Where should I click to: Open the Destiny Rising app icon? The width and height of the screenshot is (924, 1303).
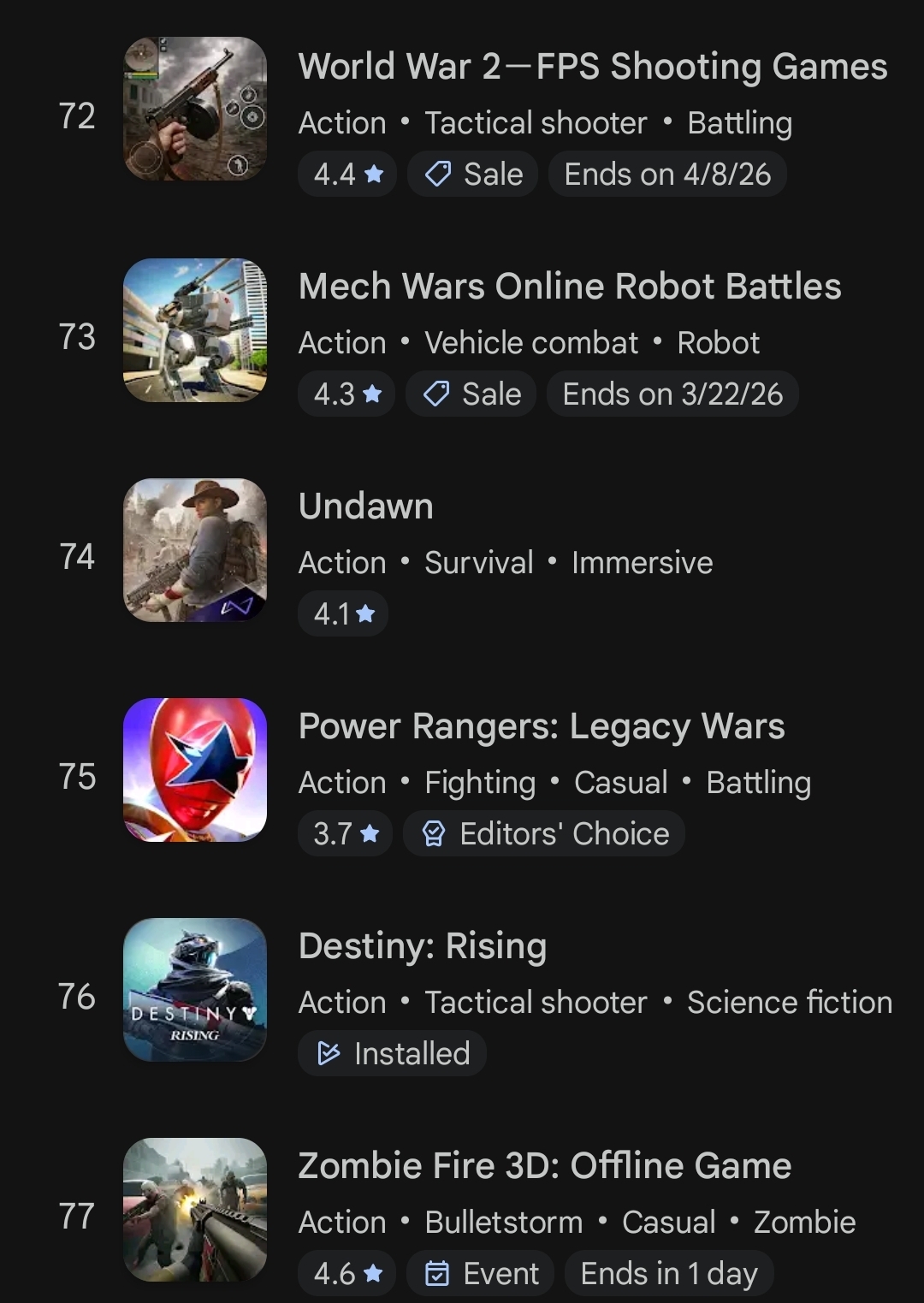[x=195, y=990]
